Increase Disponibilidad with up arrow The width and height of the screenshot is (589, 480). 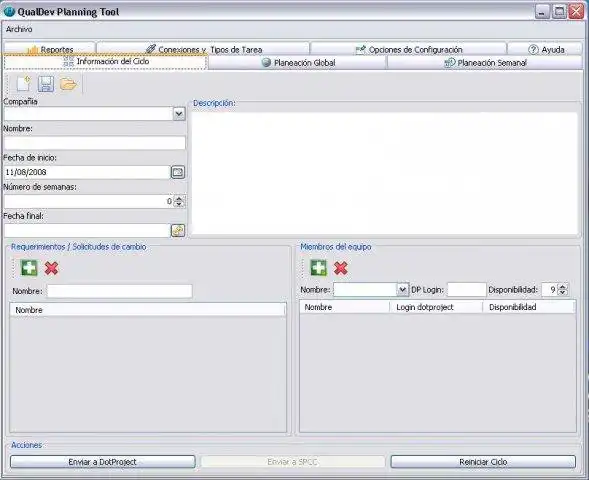[x=562, y=287]
